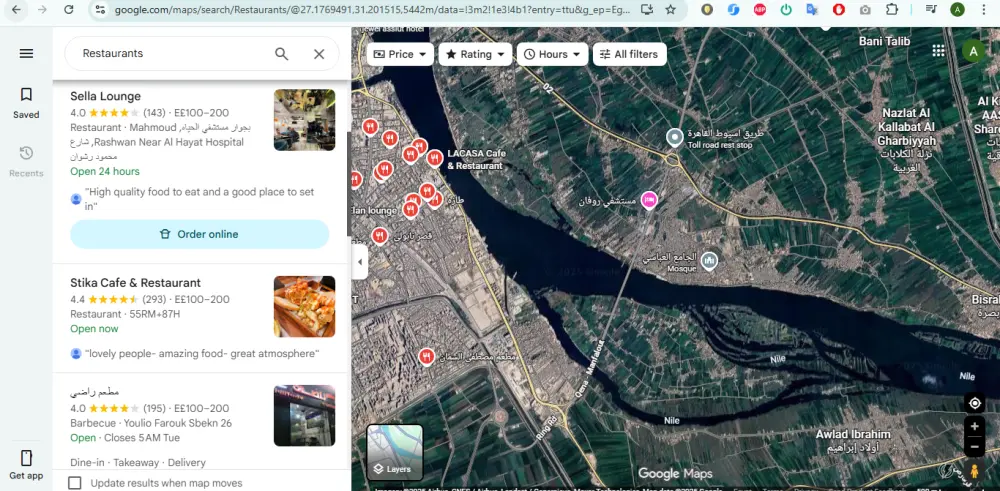Click the browser address bar URL
Viewport: 1000px width, 491px height.
point(372,10)
